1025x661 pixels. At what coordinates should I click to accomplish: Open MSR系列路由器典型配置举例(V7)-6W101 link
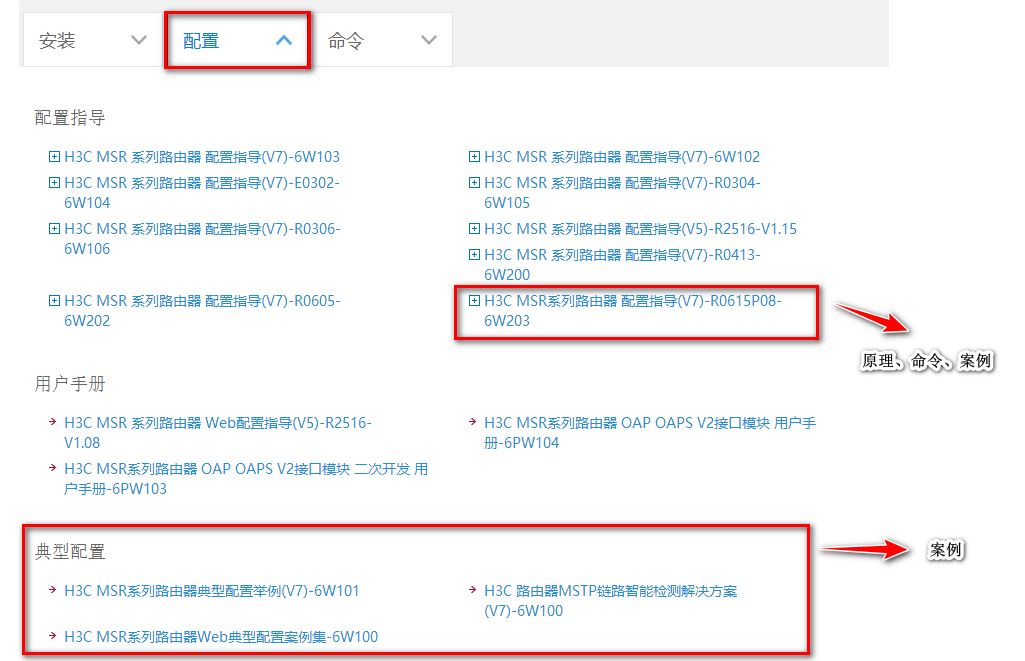[212, 591]
